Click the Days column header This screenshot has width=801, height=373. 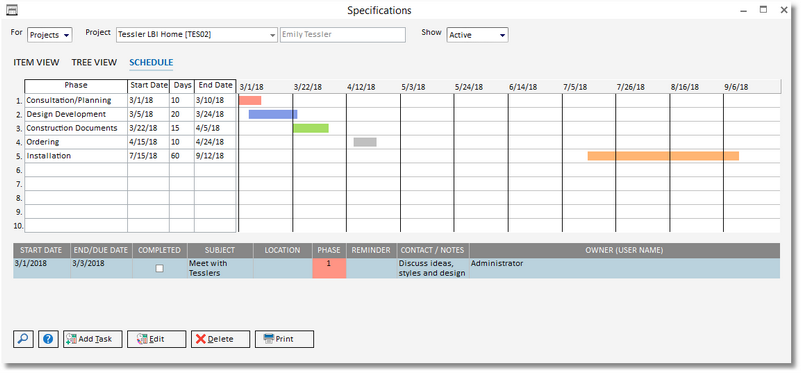click(x=182, y=86)
